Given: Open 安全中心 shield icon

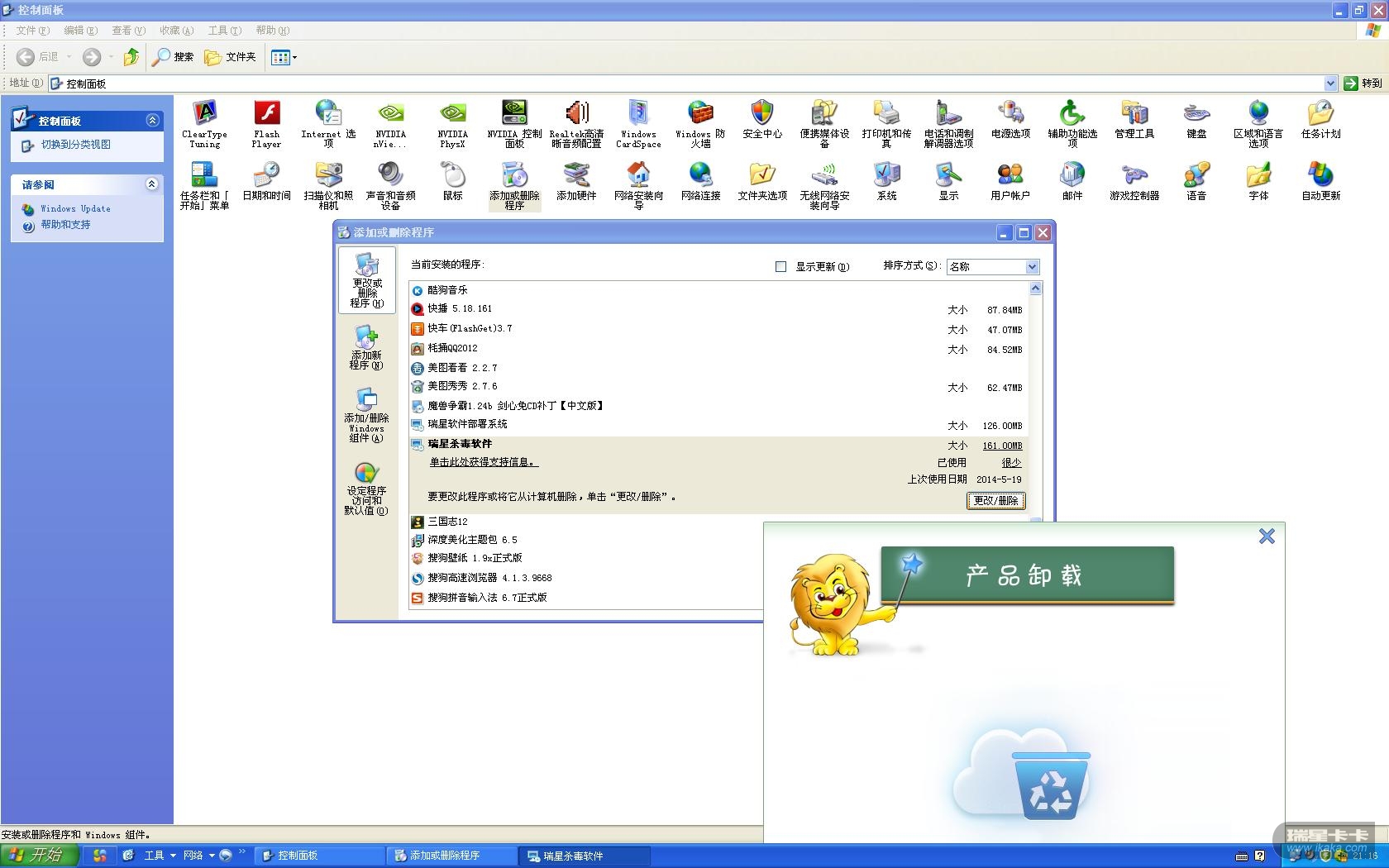Looking at the screenshot, I should [x=762, y=119].
